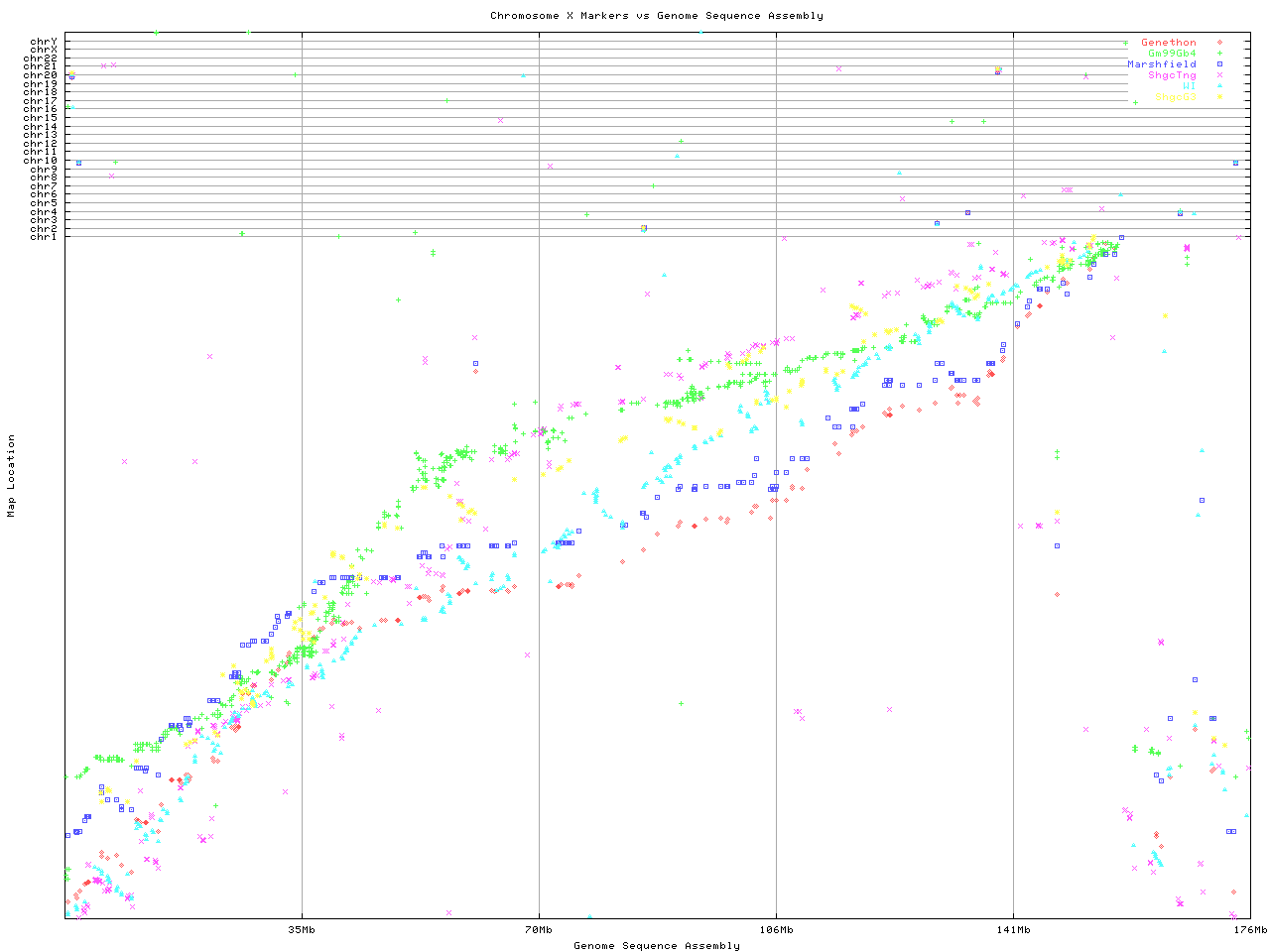Click the chrY row label
This screenshot has height=952, width=1270.
[44, 41]
